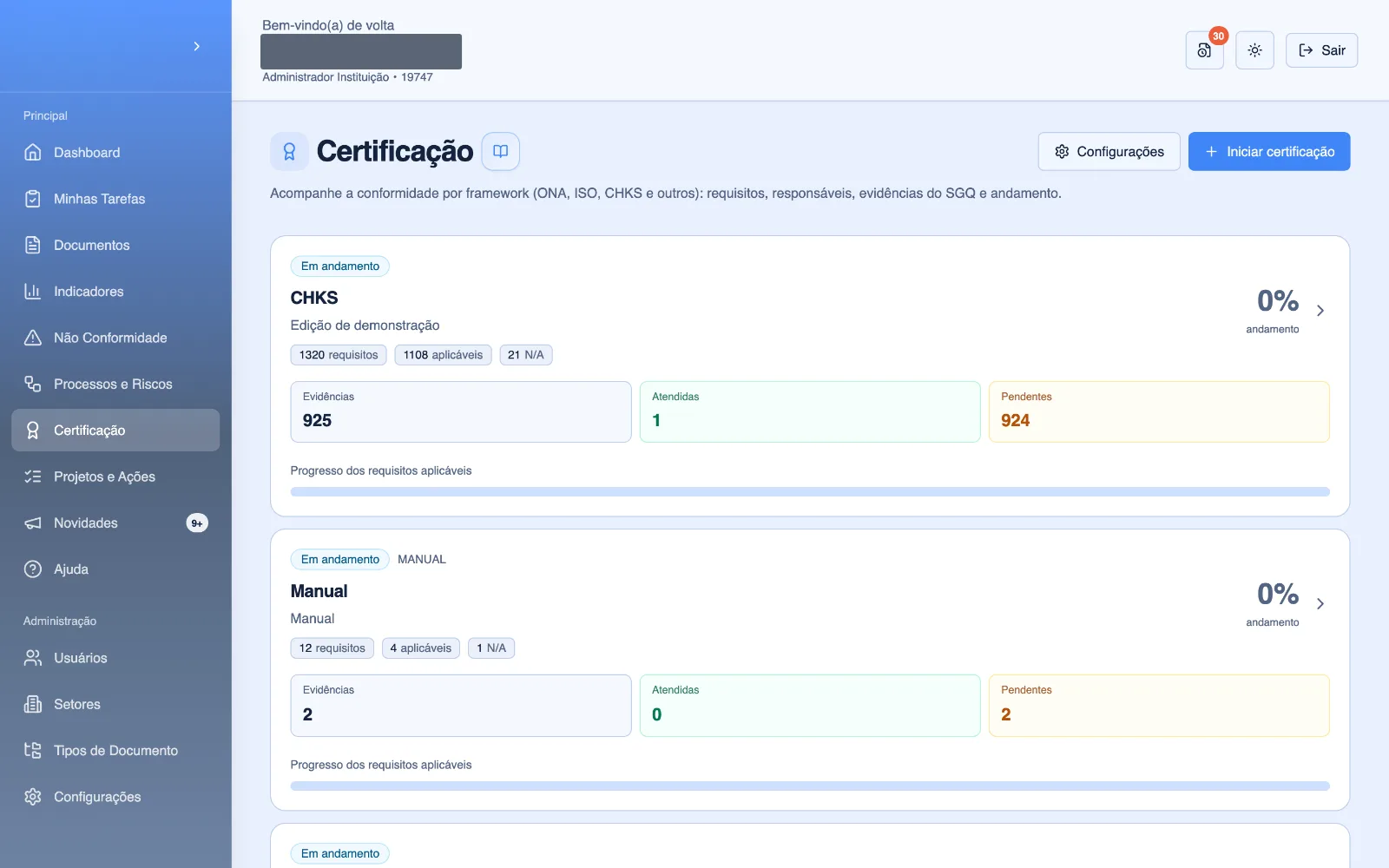Image resolution: width=1389 pixels, height=868 pixels.
Task: Click the 4 aplicáveis tag
Action: pyautogui.click(x=421, y=648)
